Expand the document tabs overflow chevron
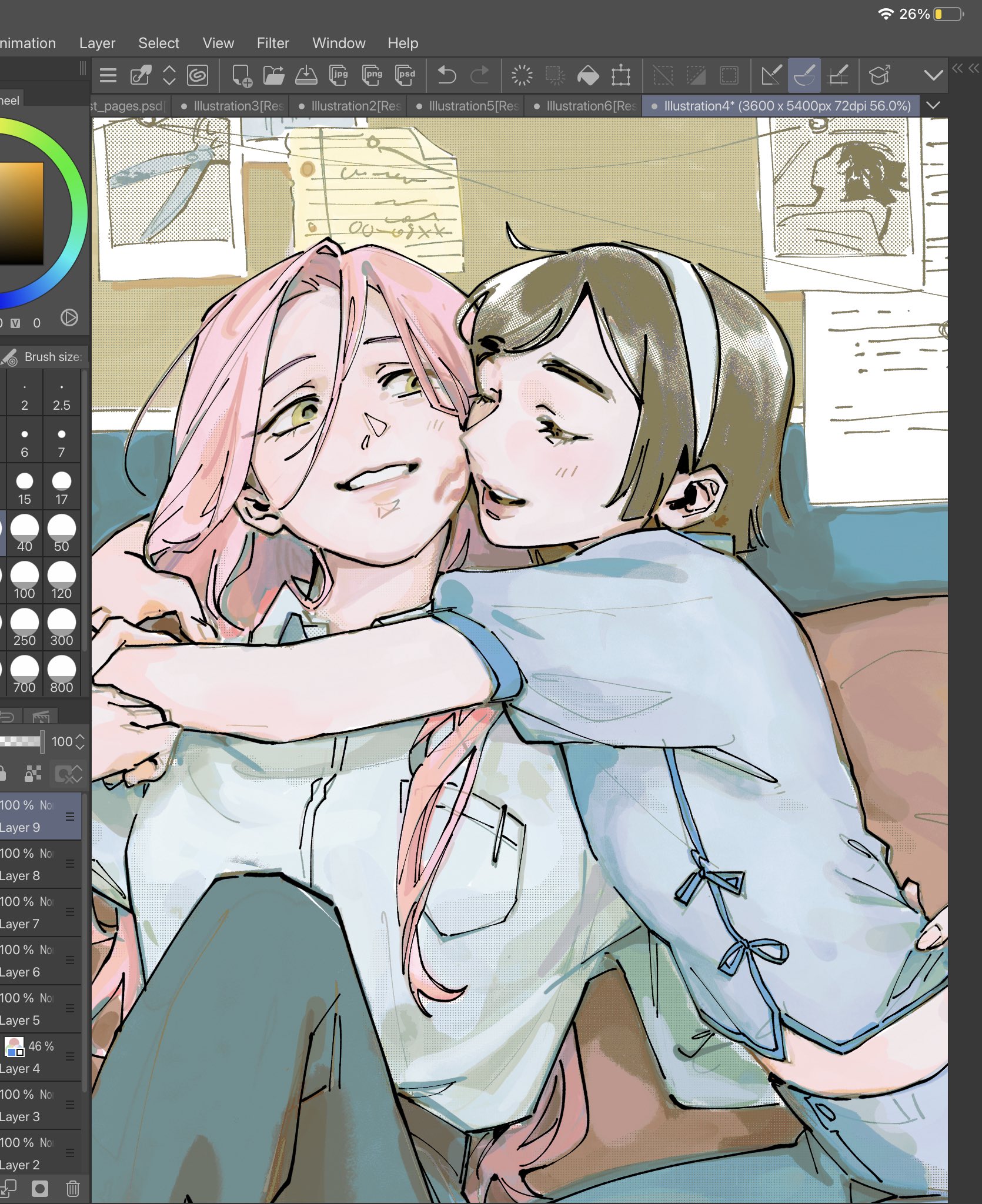This screenshot has height=1204, width=982. pyautogui.click(x=933, y=106)
